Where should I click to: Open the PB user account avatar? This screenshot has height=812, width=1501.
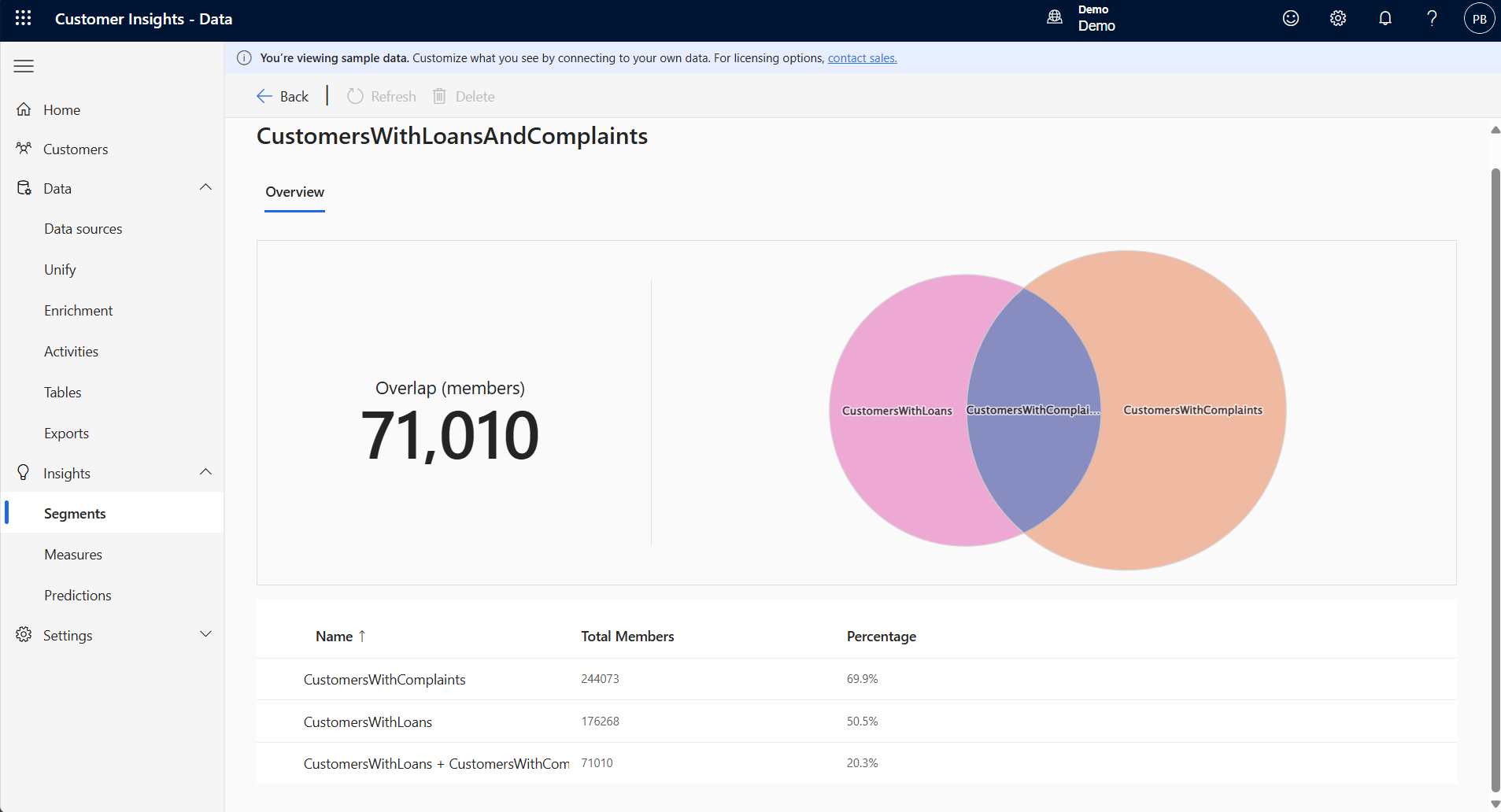[1479, 19]
